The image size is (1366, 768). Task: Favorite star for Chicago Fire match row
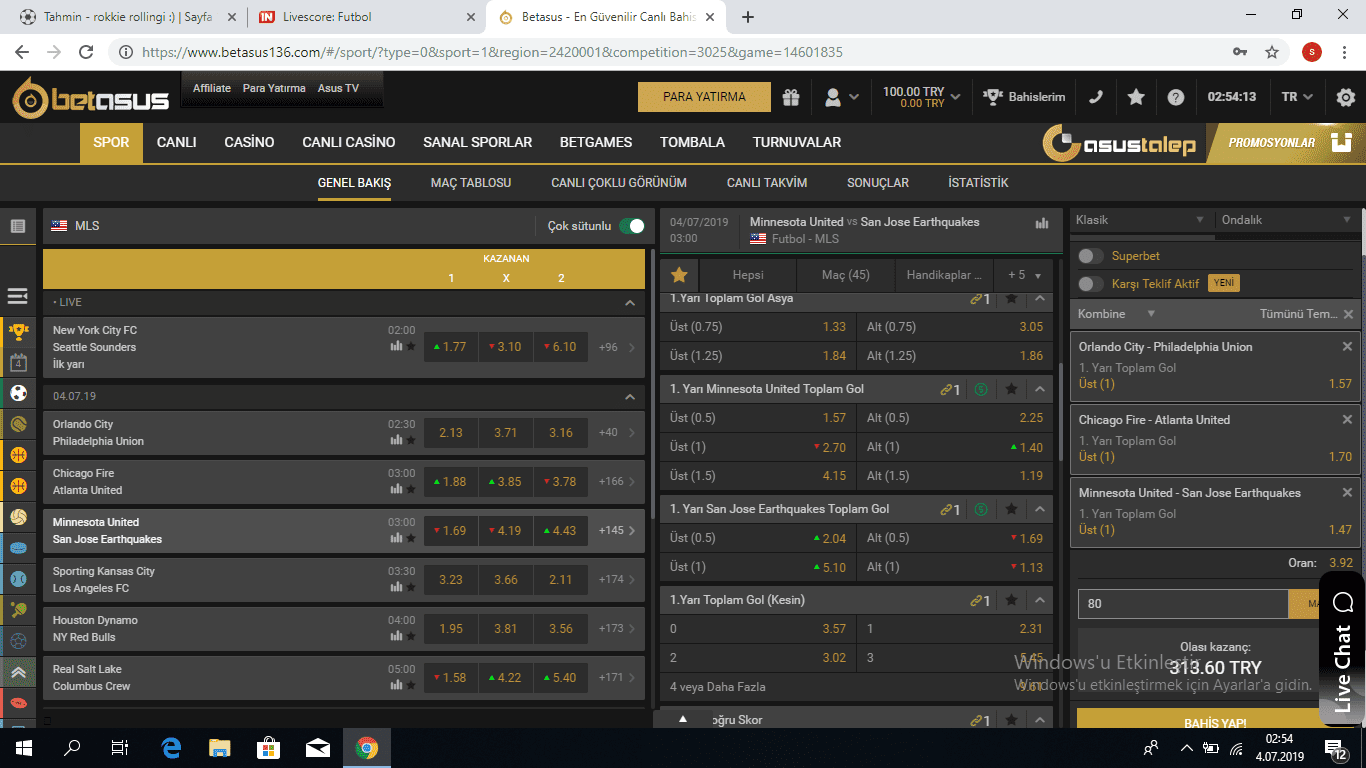click(410, 489)
